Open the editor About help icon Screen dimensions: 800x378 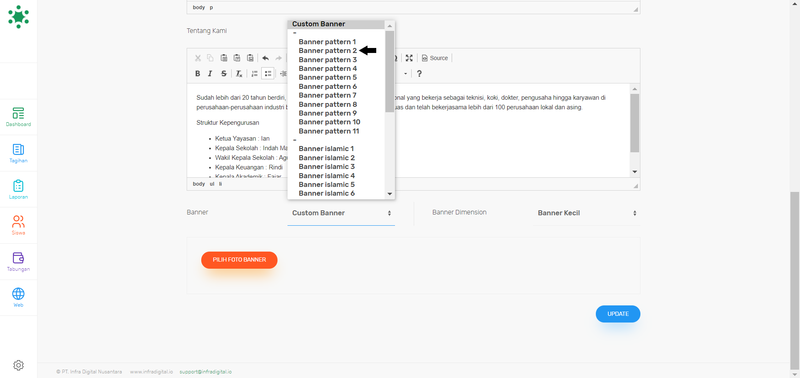419,73
